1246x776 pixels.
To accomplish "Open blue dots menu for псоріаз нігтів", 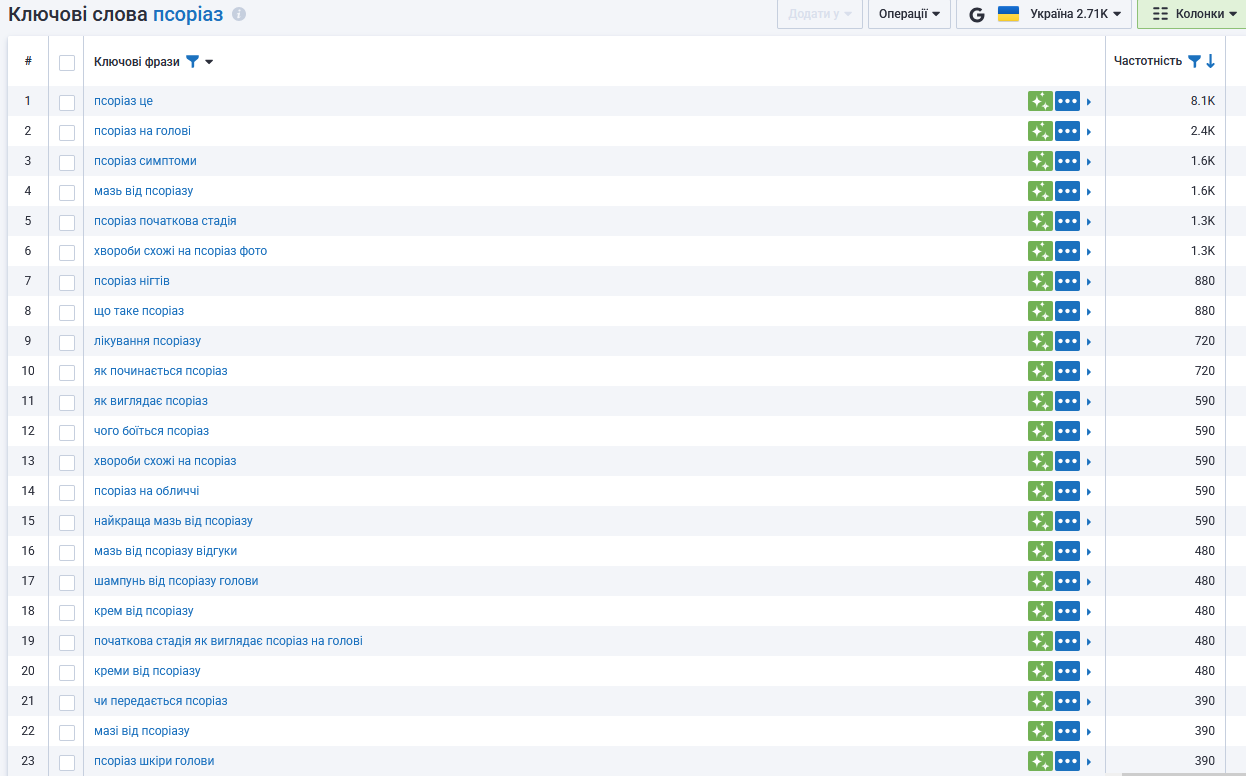I will pos(1067,281).
